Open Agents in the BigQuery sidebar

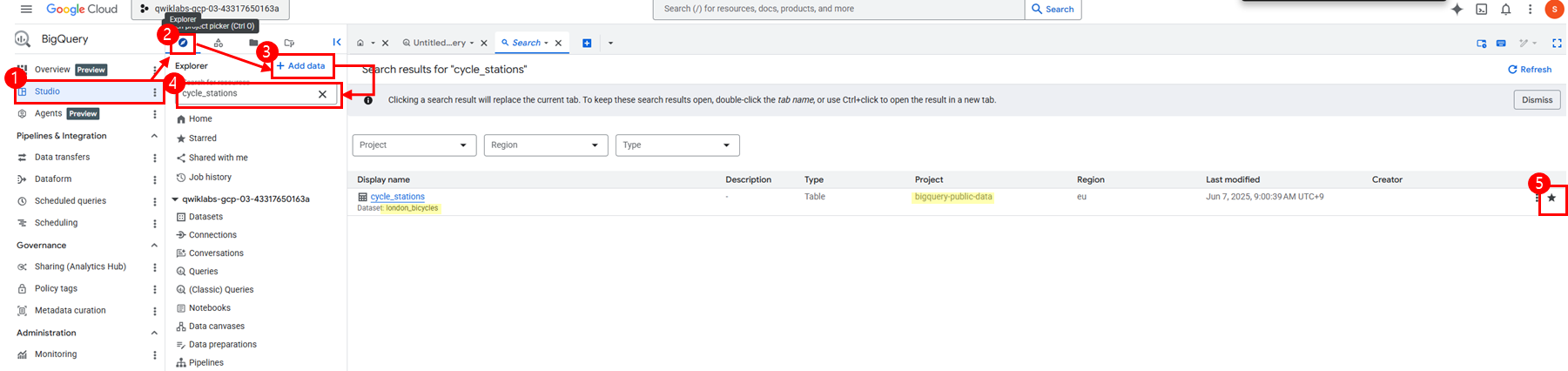pos(48,114)
